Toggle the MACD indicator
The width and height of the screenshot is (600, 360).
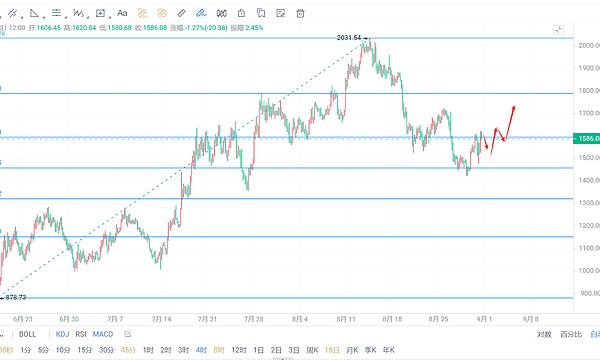(103, 334)
